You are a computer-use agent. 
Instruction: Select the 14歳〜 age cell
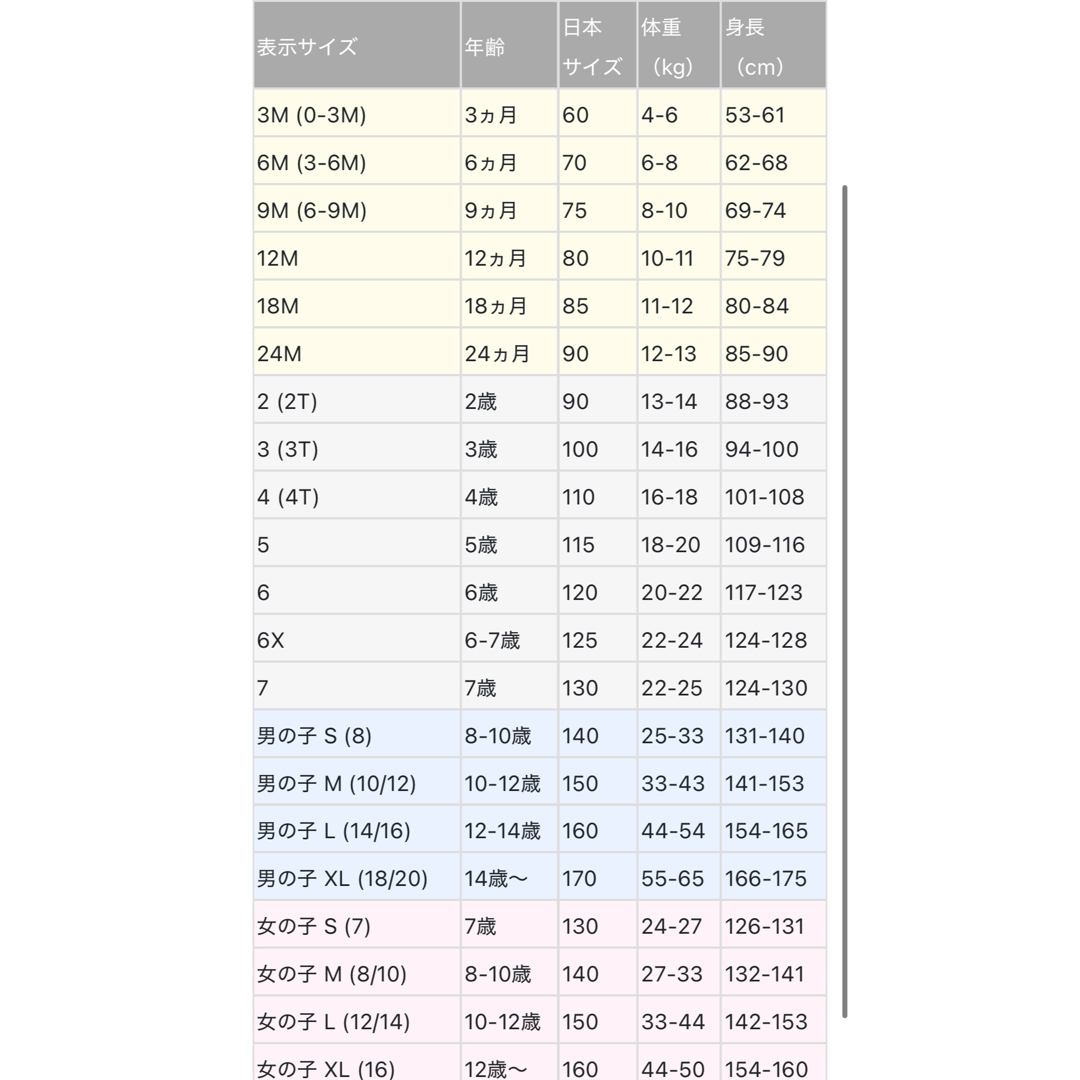pos(509,878)
